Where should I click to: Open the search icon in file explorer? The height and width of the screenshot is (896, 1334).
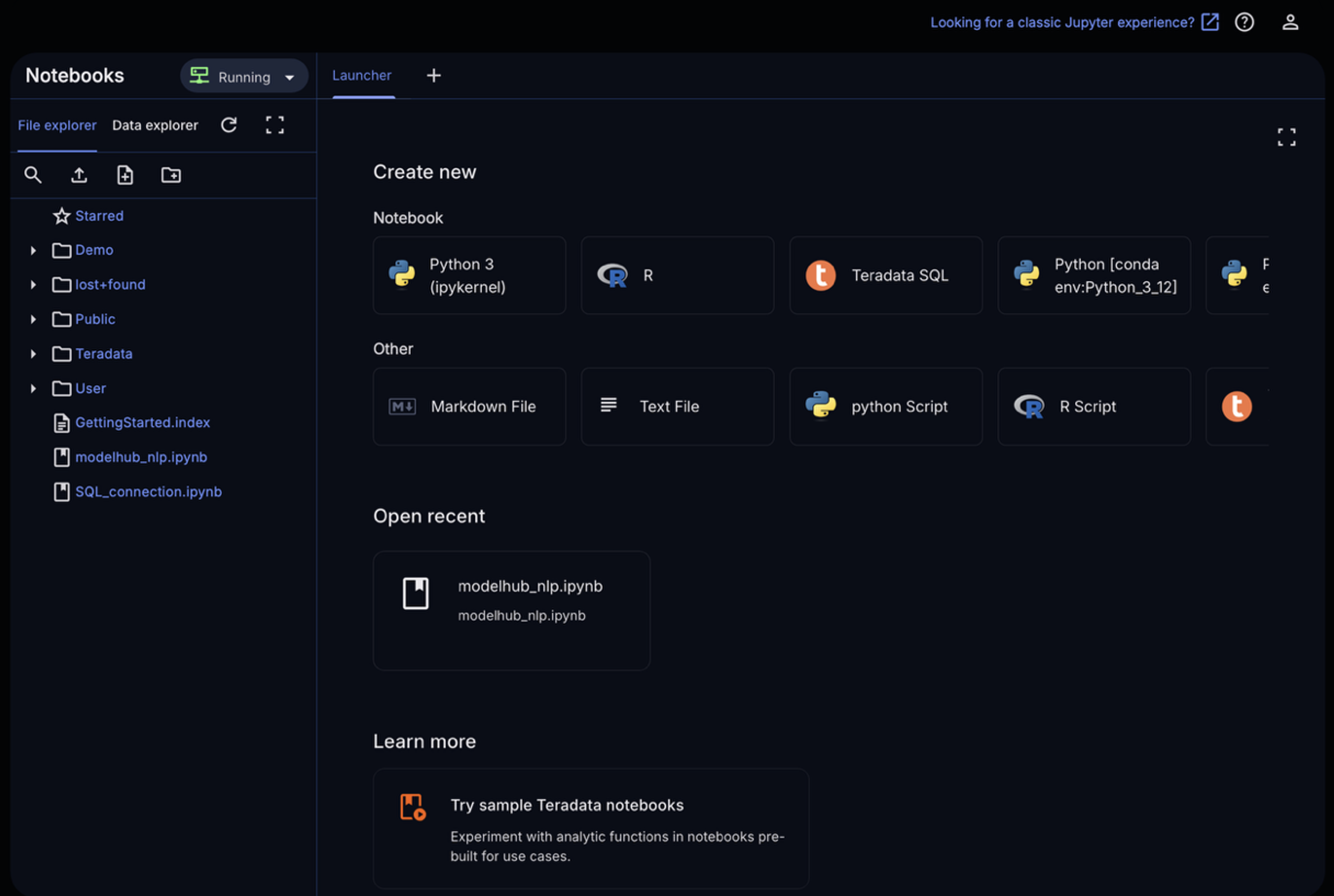[x=32, y=175]
